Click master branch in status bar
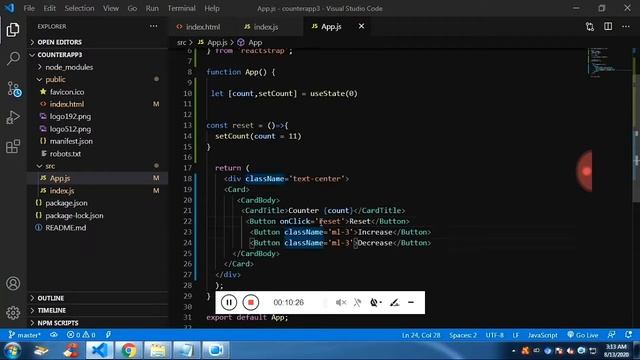The height and width of the screenshot is (360, 640). tap(24, 335)
